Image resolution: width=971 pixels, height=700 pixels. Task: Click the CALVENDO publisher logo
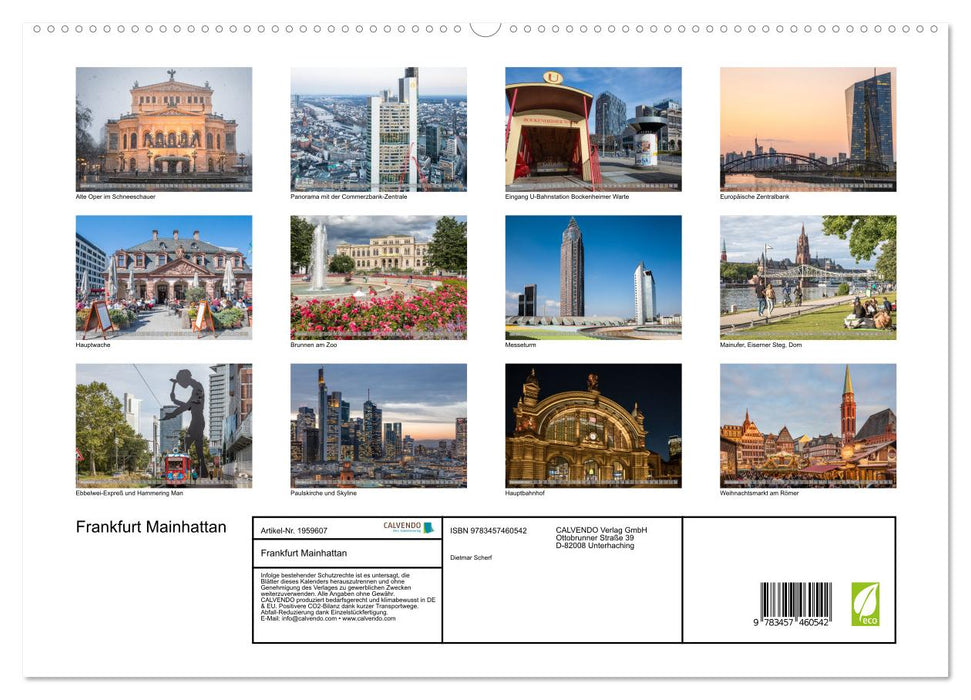coord(403,526)
